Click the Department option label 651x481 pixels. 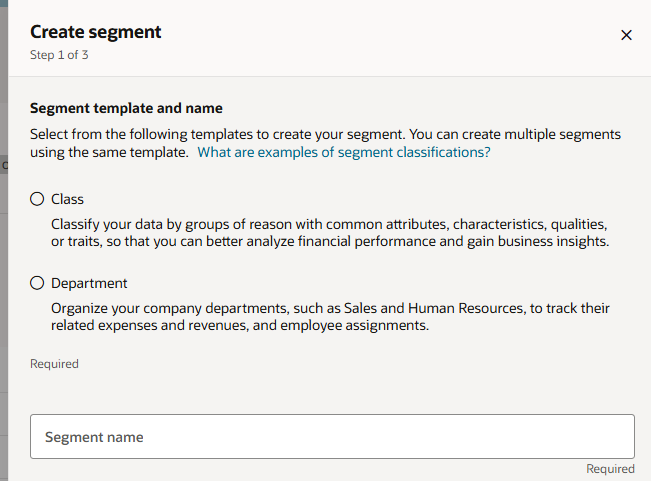click(x=89, y=283)
